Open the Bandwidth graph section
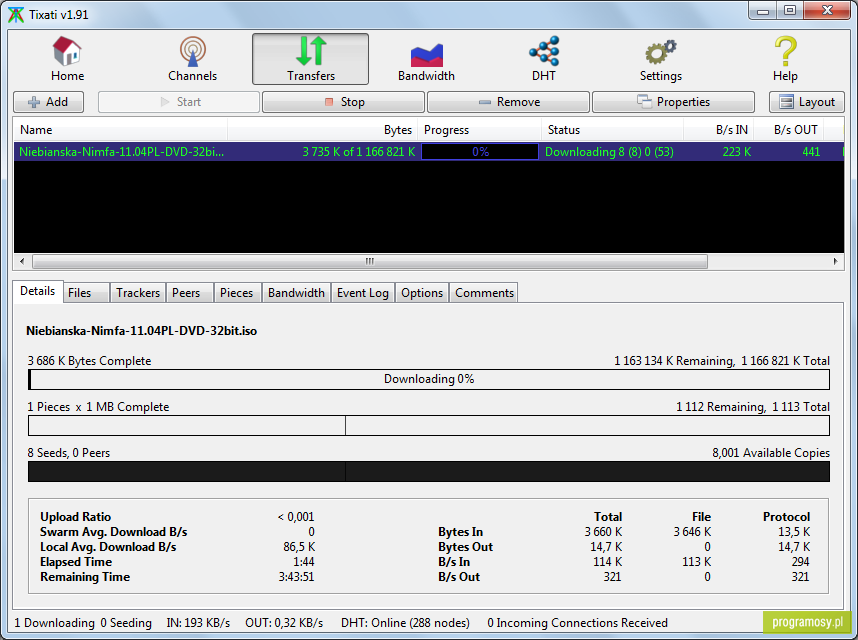Image resolution: width=858 pixels, height=640 pixels. 426,59
